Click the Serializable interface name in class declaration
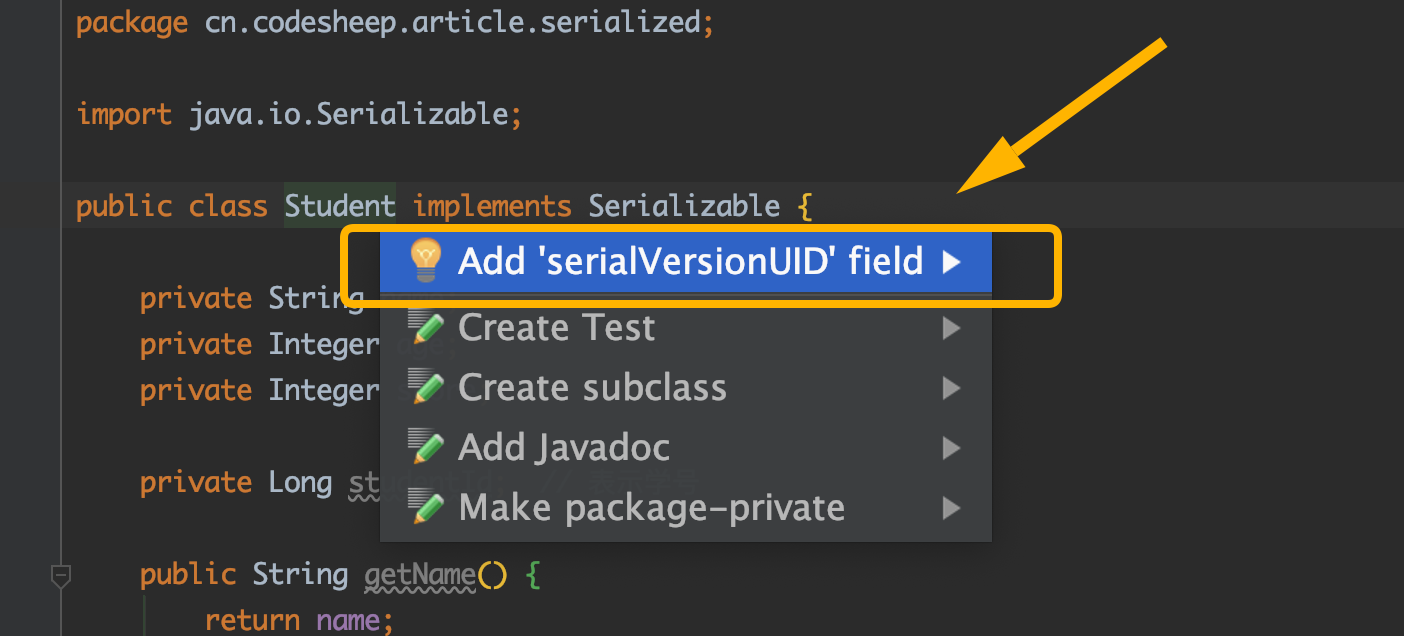 684,207
